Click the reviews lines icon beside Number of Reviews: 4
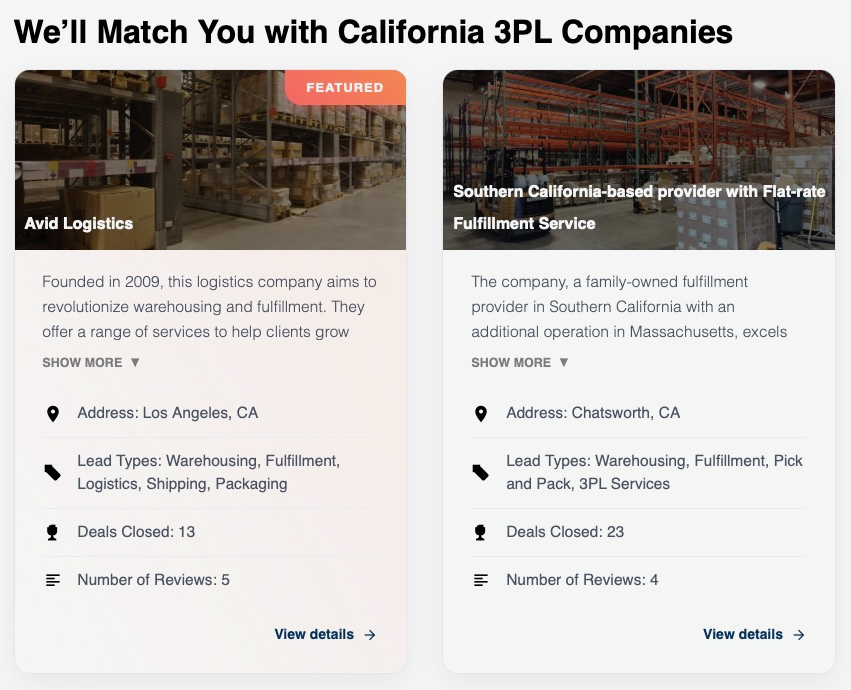Screen dimensions: 851x690 [481, 580]
